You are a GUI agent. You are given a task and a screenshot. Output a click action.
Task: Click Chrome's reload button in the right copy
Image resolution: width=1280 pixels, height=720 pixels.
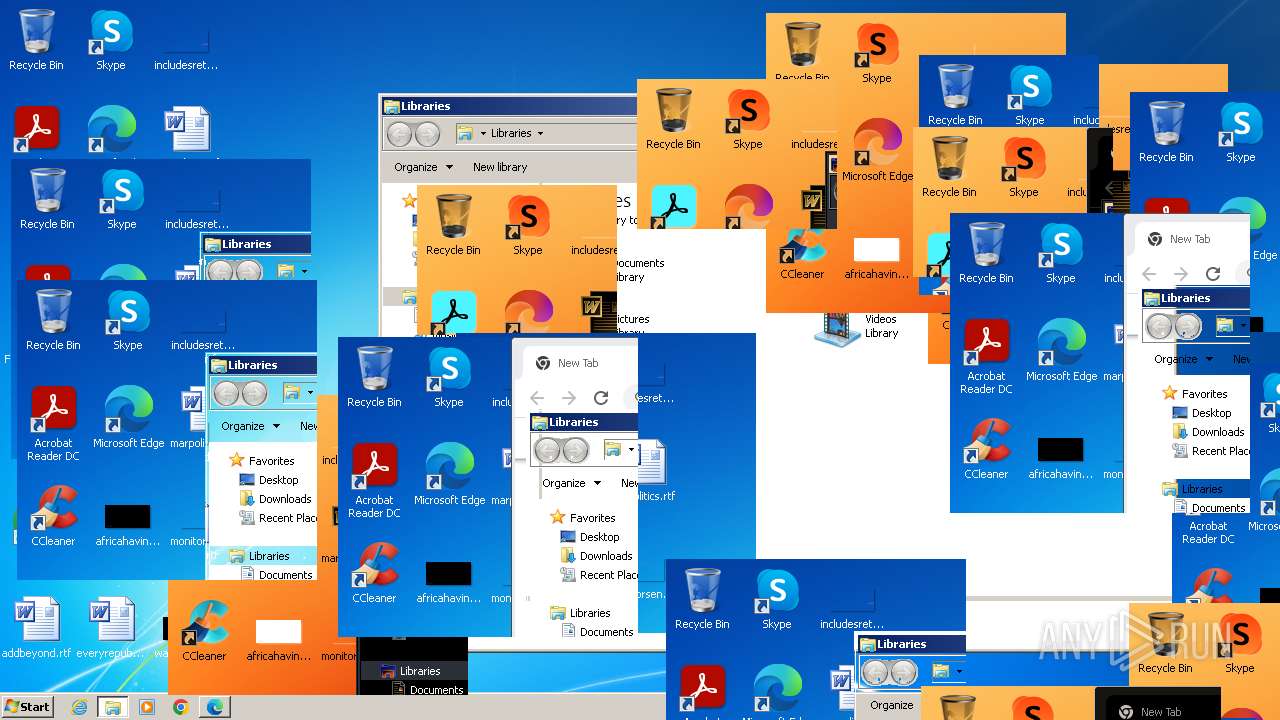[x=1213, y=274]
